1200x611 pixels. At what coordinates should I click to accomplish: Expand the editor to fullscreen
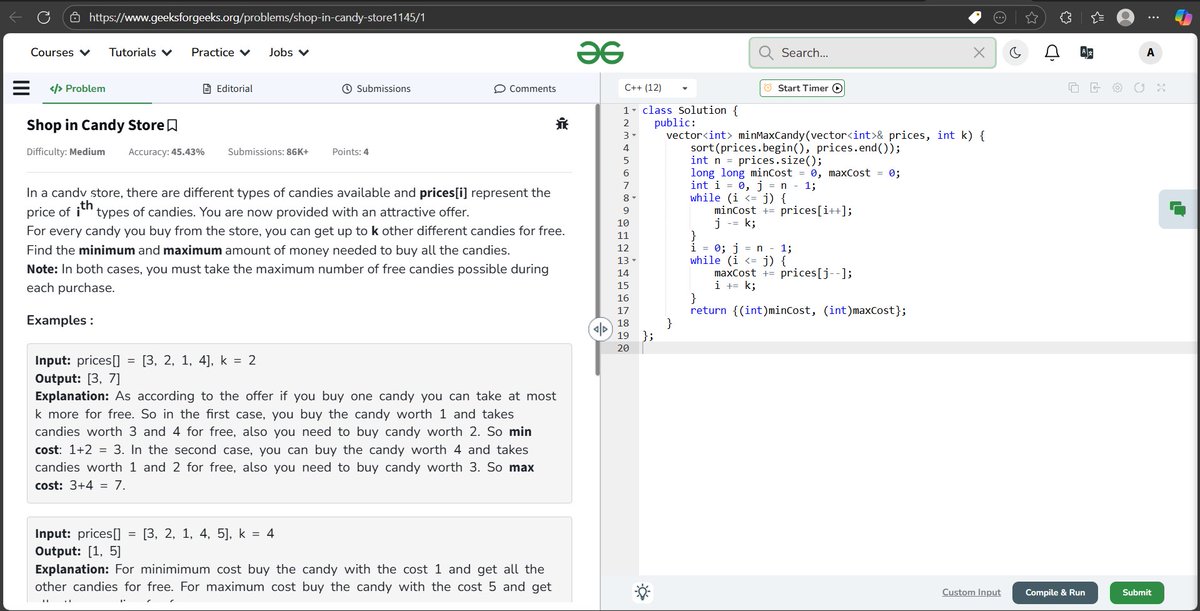1161,88
